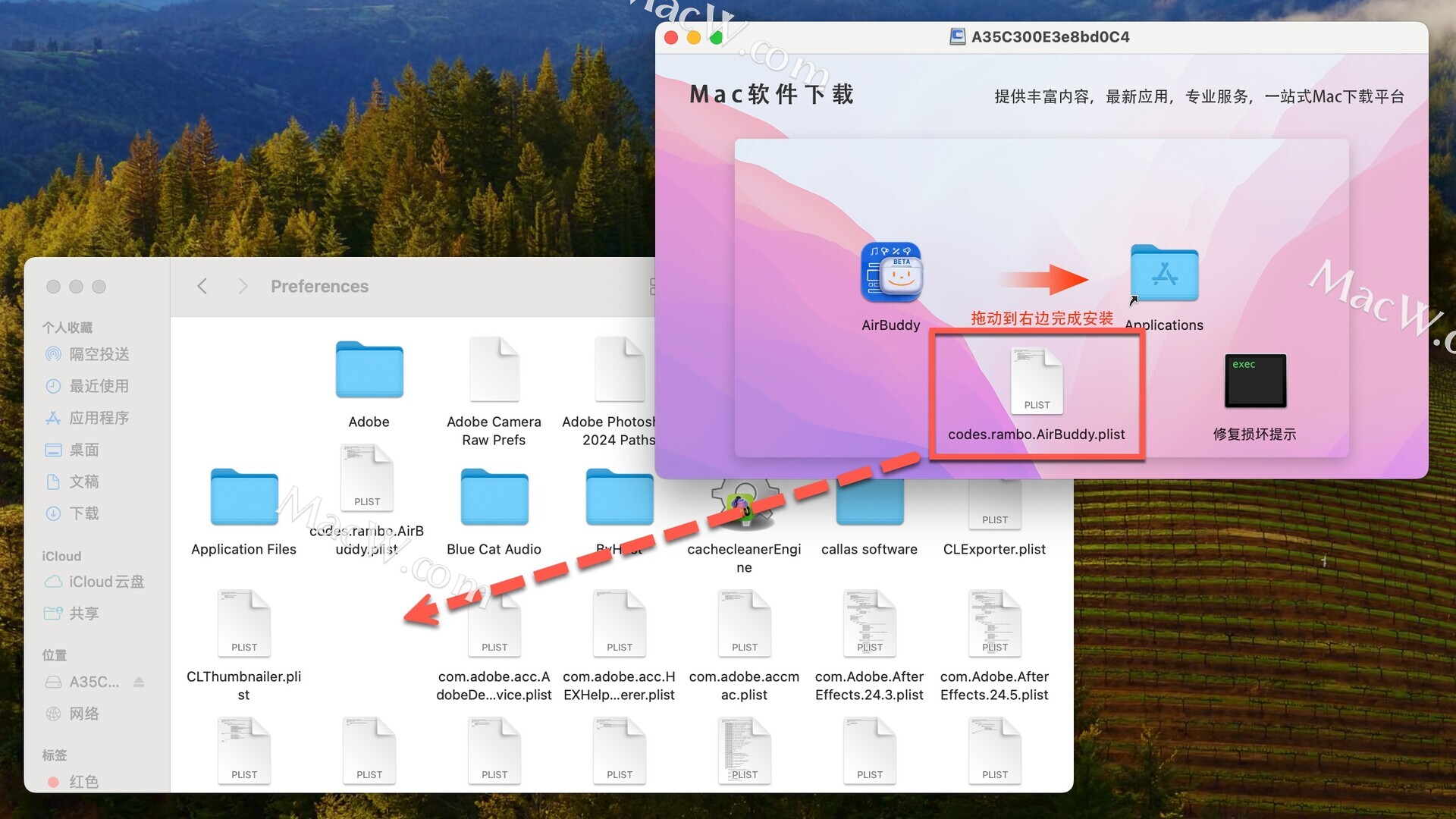Select the 红色 (Red) tag
This screenshot has height=819, width=1456.
73,782
